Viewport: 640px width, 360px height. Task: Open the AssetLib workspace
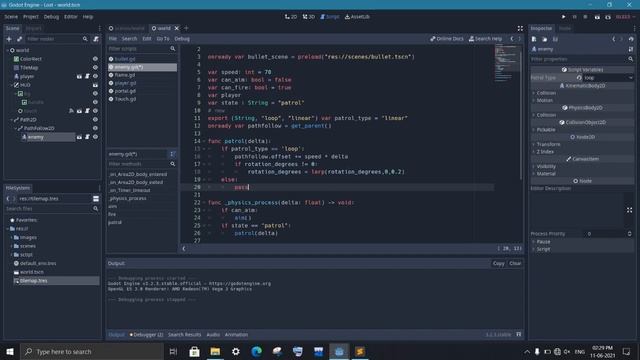coord(357,17)
